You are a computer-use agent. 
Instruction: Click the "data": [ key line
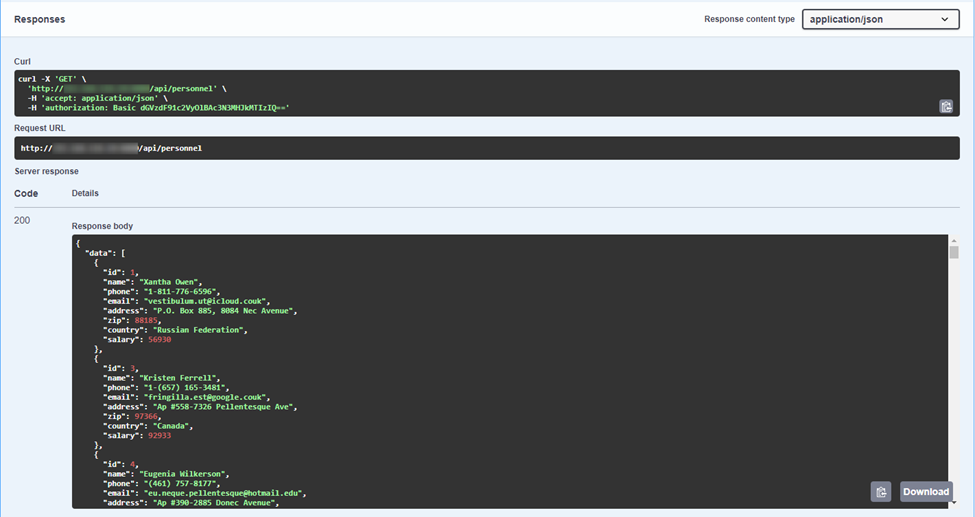[x=105, y=253]
